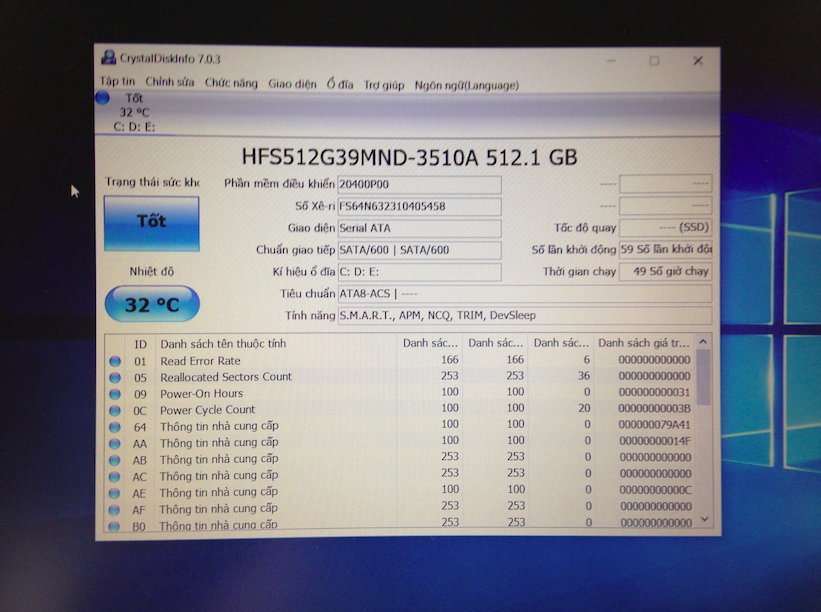This screenshot has height=612, width=821.
Task: Click status icon of attribute row AB
Action: 115,460
